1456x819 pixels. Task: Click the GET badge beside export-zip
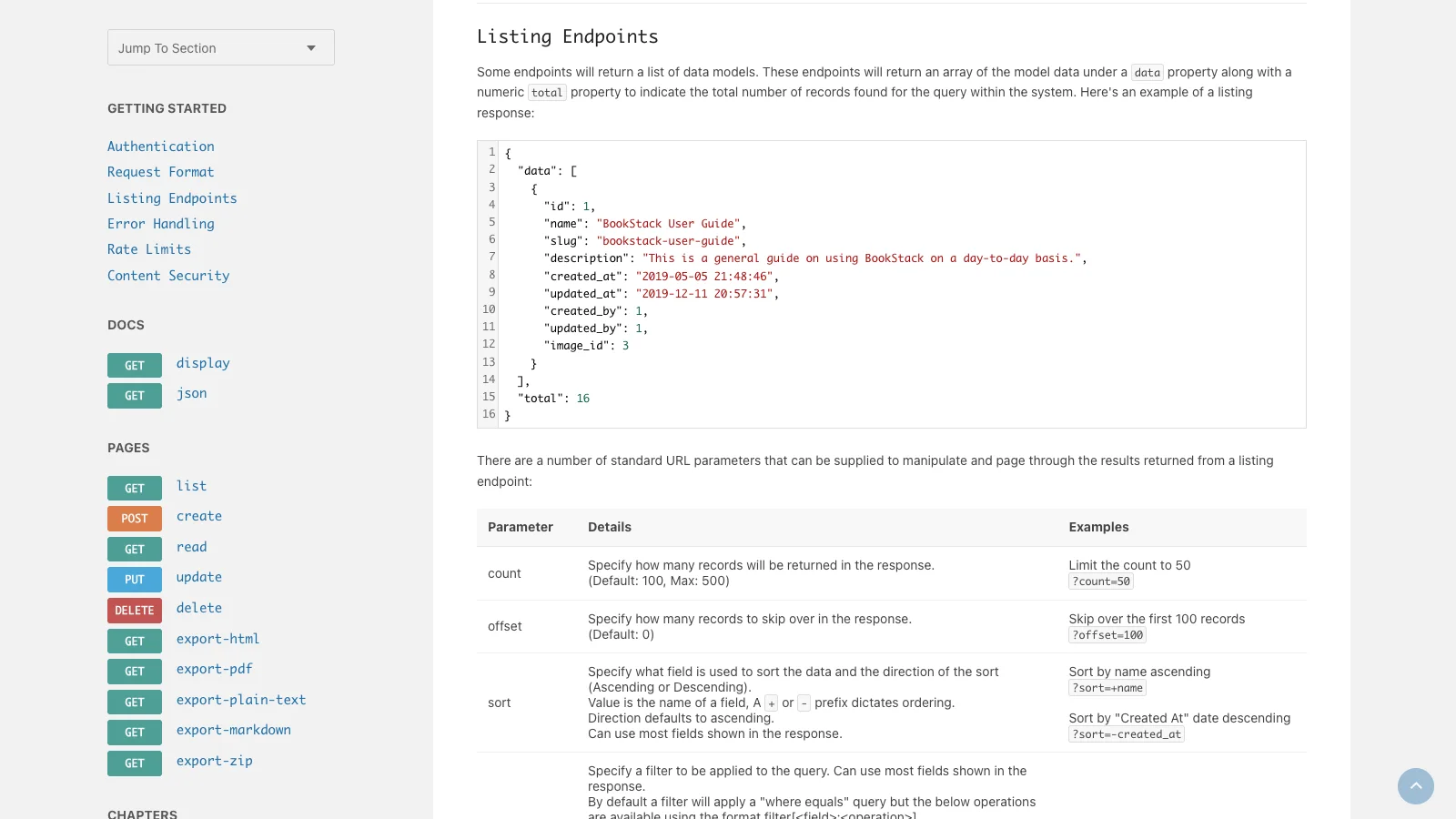[x=135, y=763]
